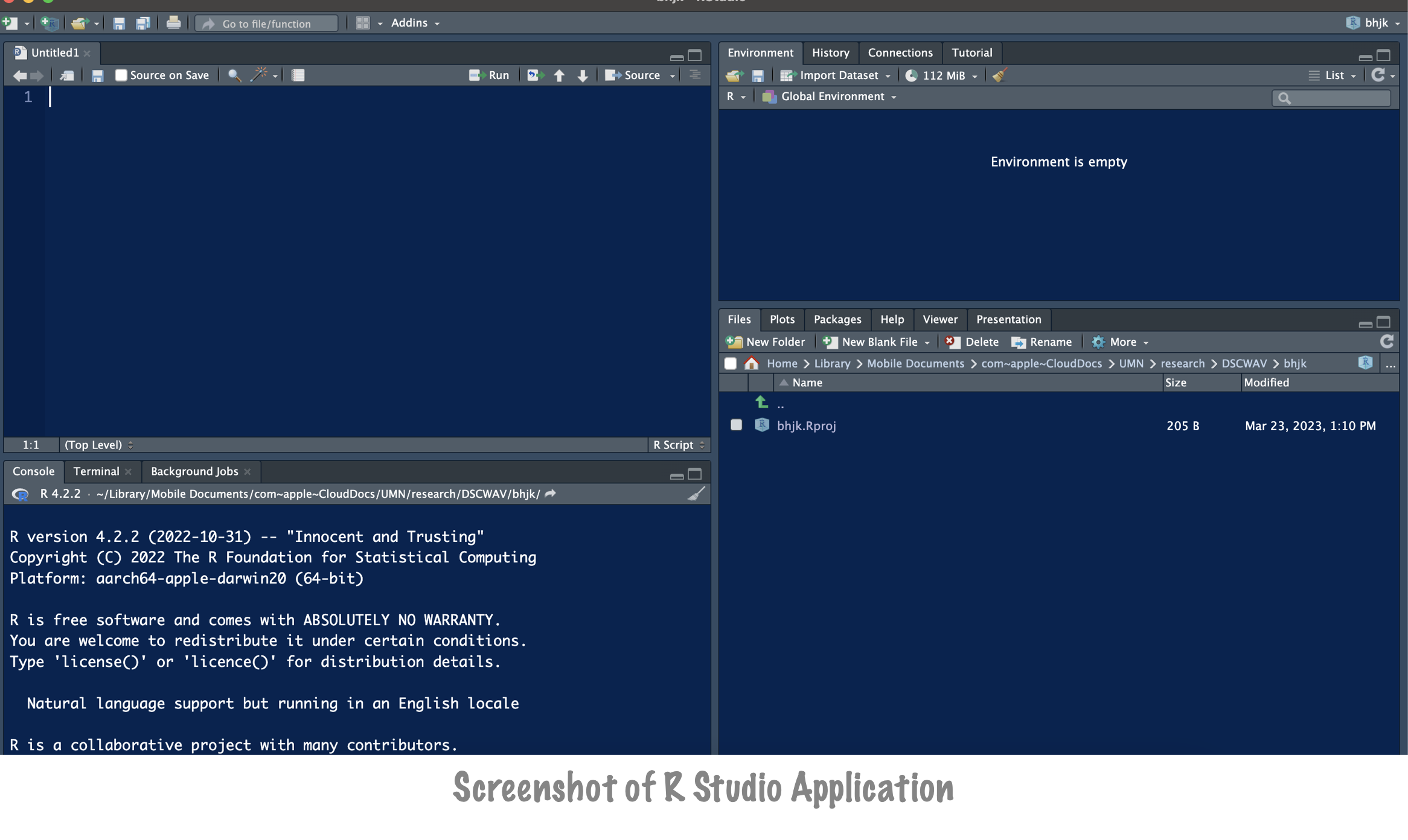
Task: Check the bhjk.Rproj file checkbox
Action: point(735,425)
